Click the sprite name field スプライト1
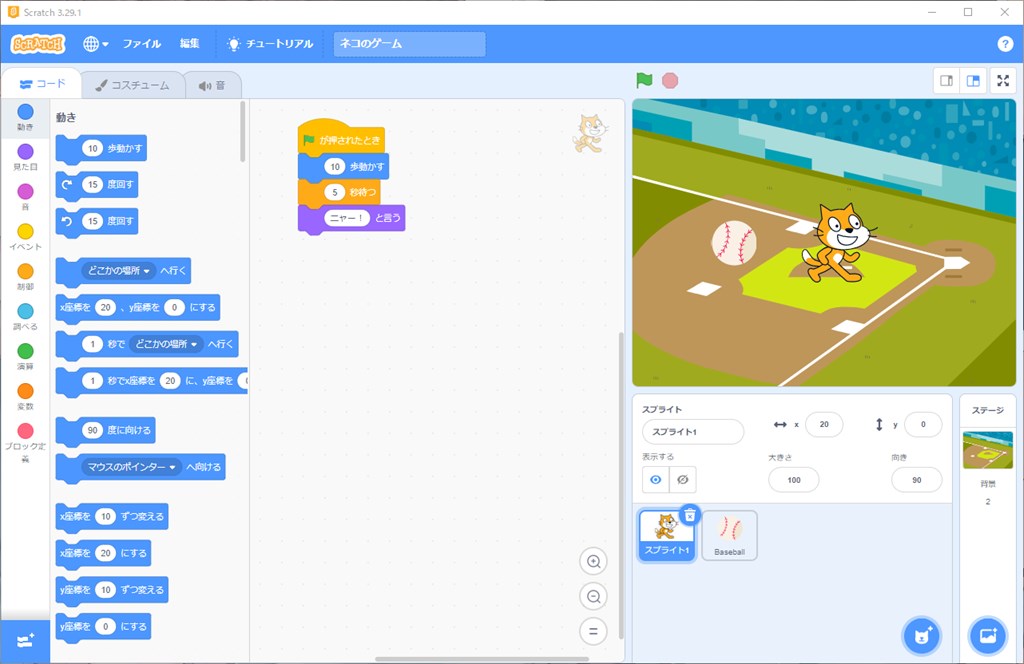The height and width of the screenshot is (664, 1024). click(x=693, y=432)
